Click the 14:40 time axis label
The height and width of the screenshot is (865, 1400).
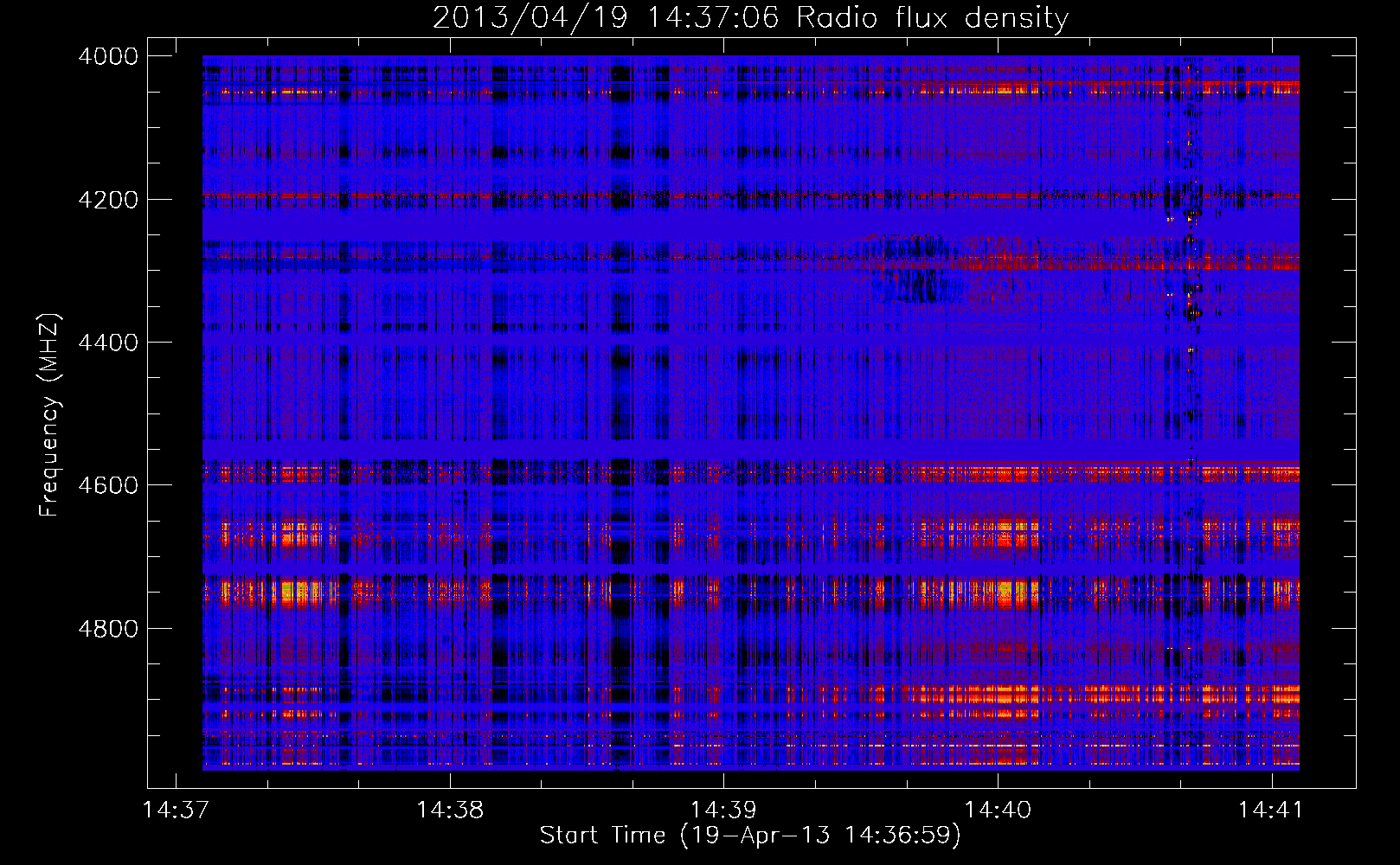998,811
